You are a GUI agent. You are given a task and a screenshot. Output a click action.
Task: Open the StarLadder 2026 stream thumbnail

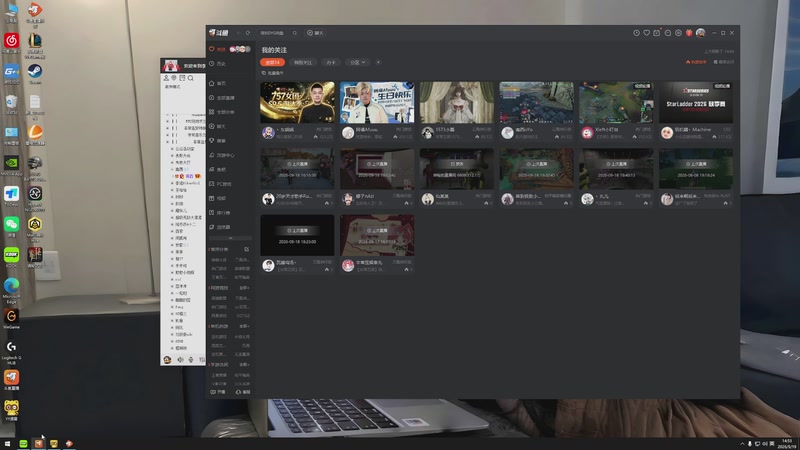click(x=695, y=103)
